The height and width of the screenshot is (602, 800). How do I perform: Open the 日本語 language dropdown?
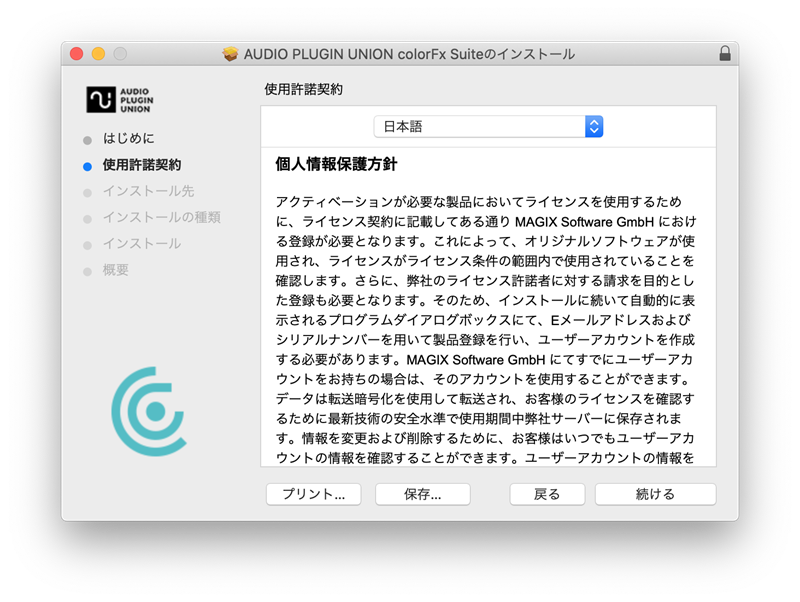click(x=488, y=127)
